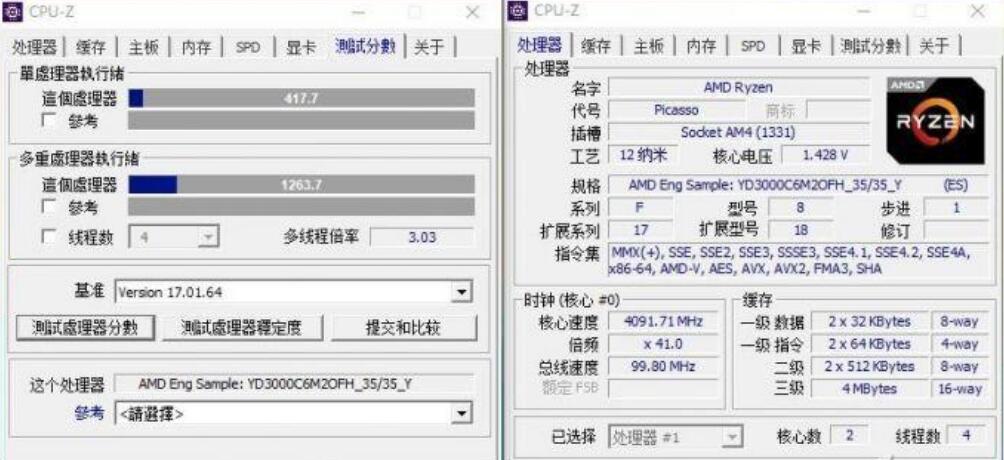The width and height of the screenshot is (1004, 460).
Task: Click the Ryzen logo in the processor panel
Action: point(935,120)
